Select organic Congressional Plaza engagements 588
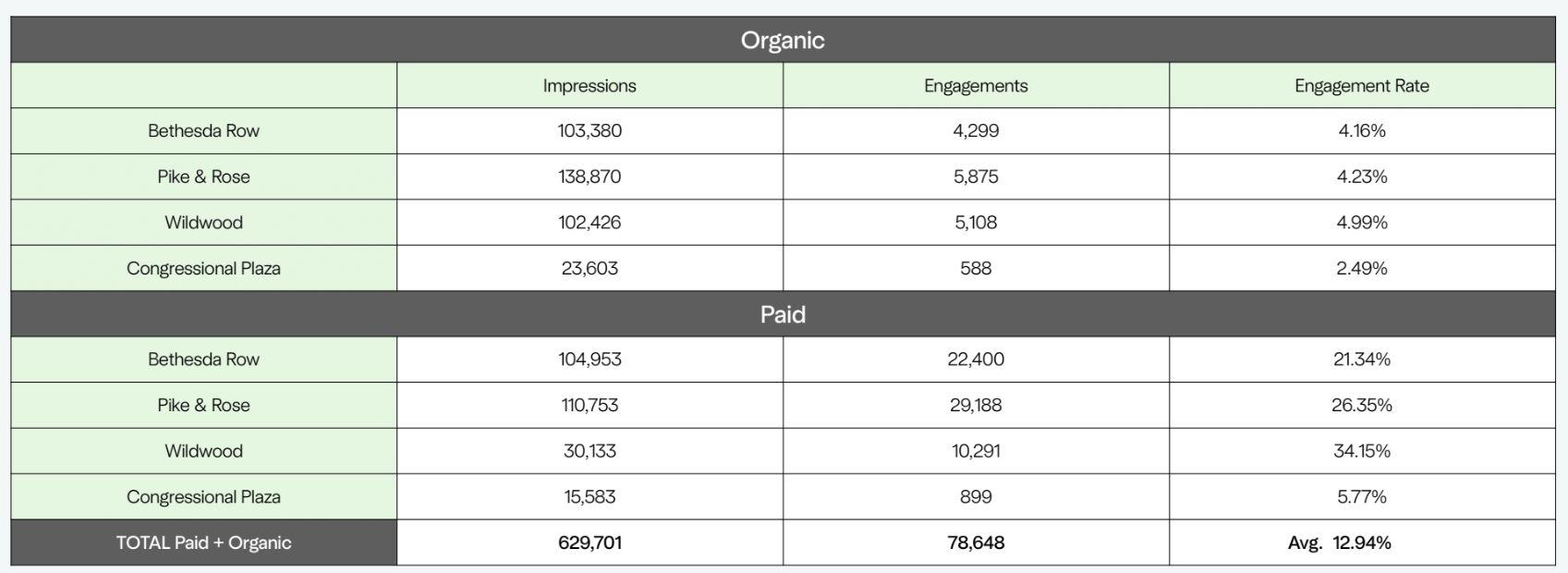The width and height of the screenshot is (1568, 573). (976, 268)
